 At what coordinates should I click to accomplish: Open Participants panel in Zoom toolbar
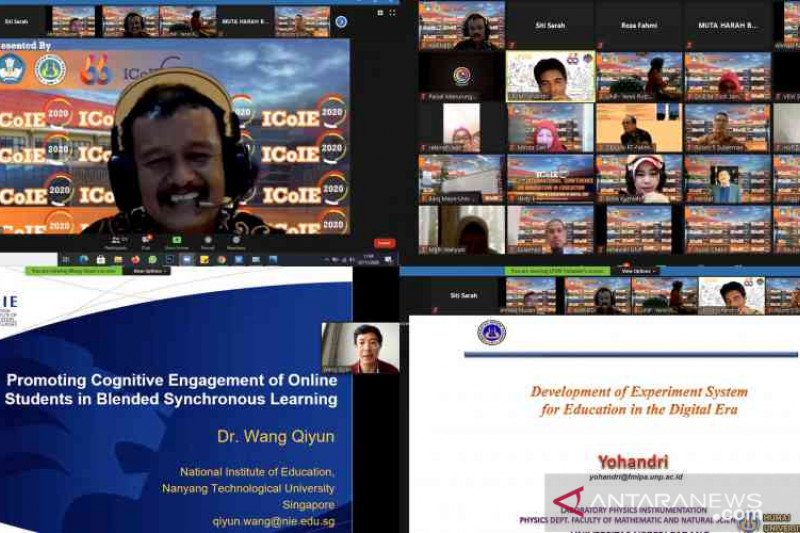pos(116,242)
